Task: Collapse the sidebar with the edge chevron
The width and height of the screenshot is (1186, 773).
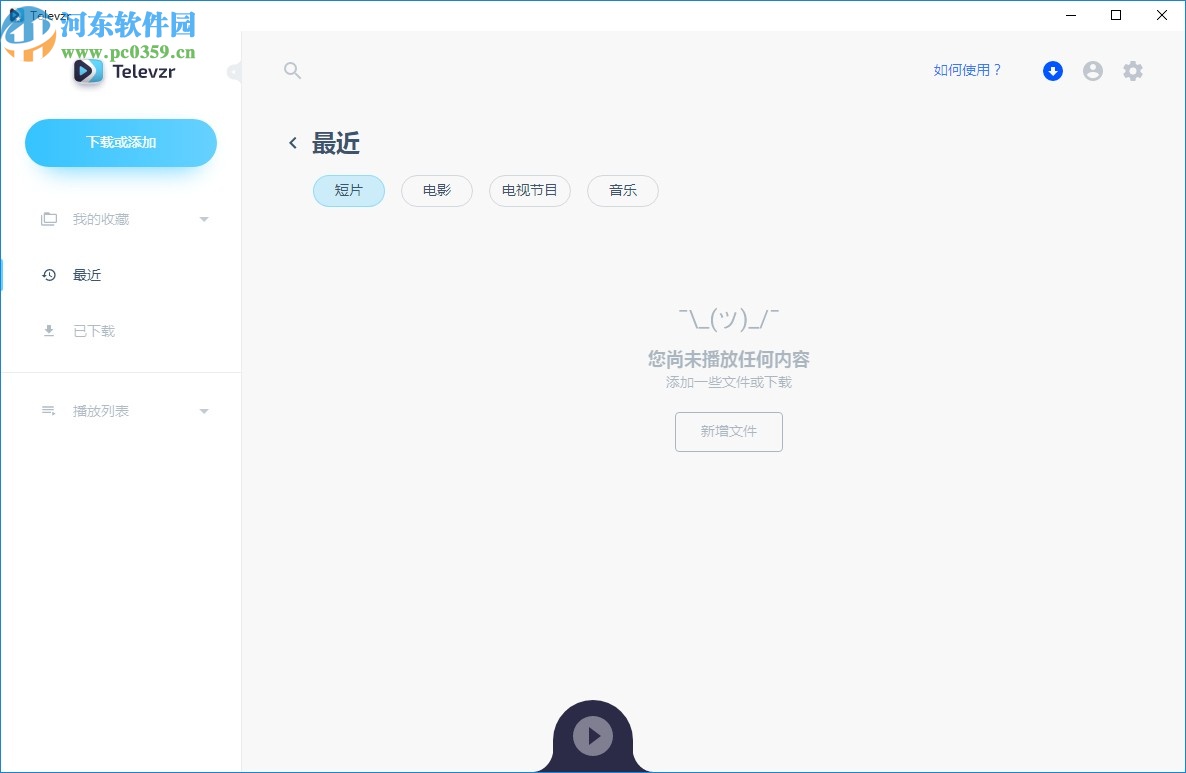Action: click(233, 72)
